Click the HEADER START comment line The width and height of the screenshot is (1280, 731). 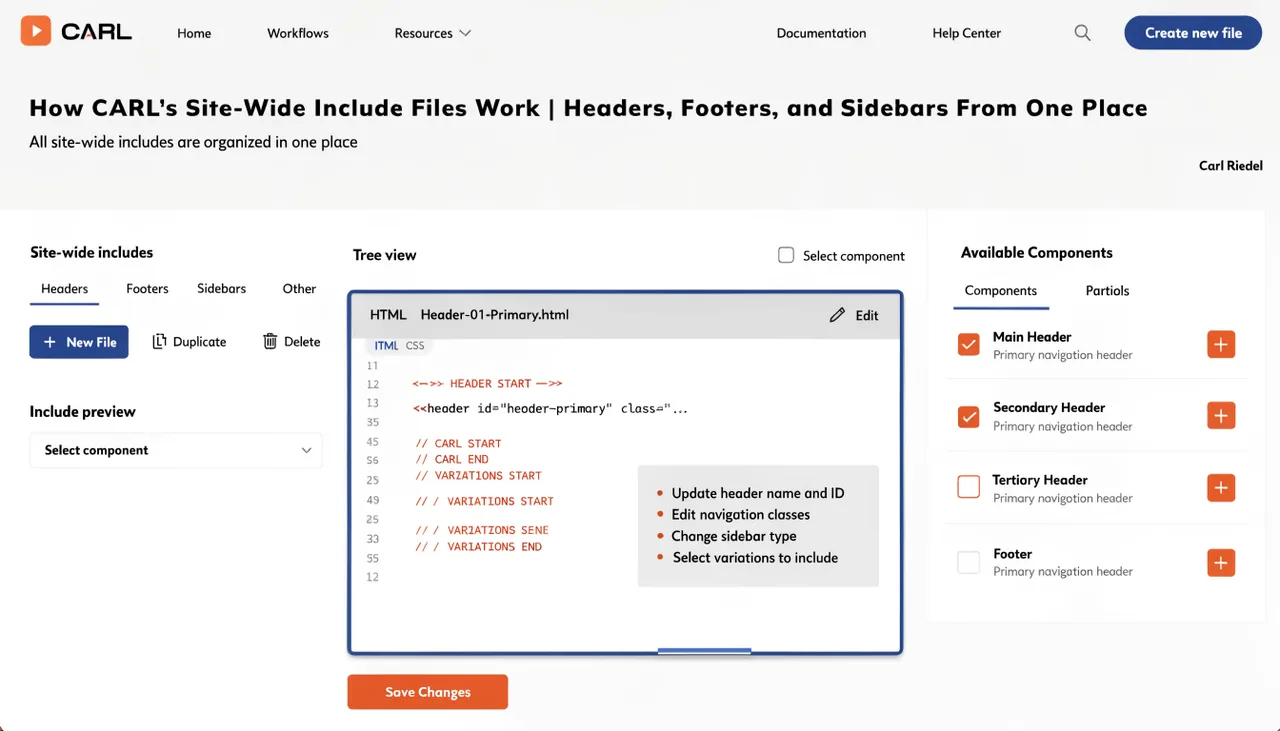[x=487, y=384]
